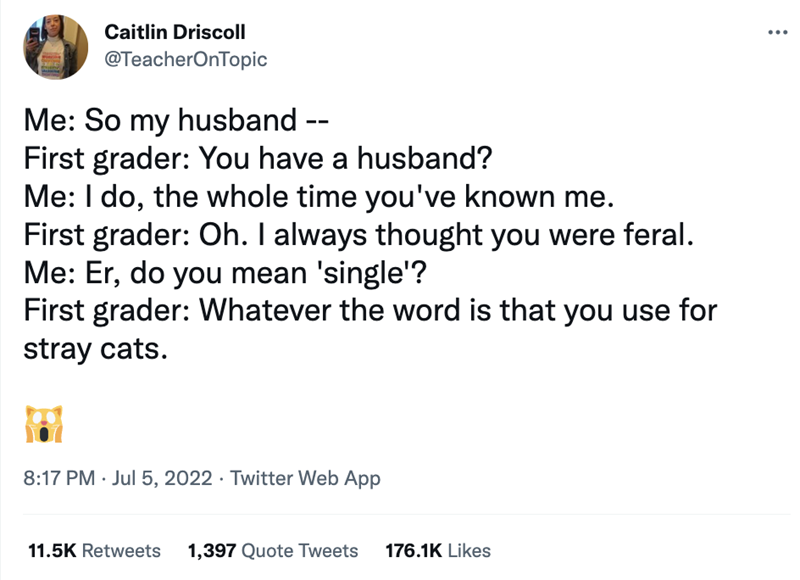Click Caitlin Driscoll's profile avatar photo
The height and width of the screenshot is (580, 800).
point(54,46)
